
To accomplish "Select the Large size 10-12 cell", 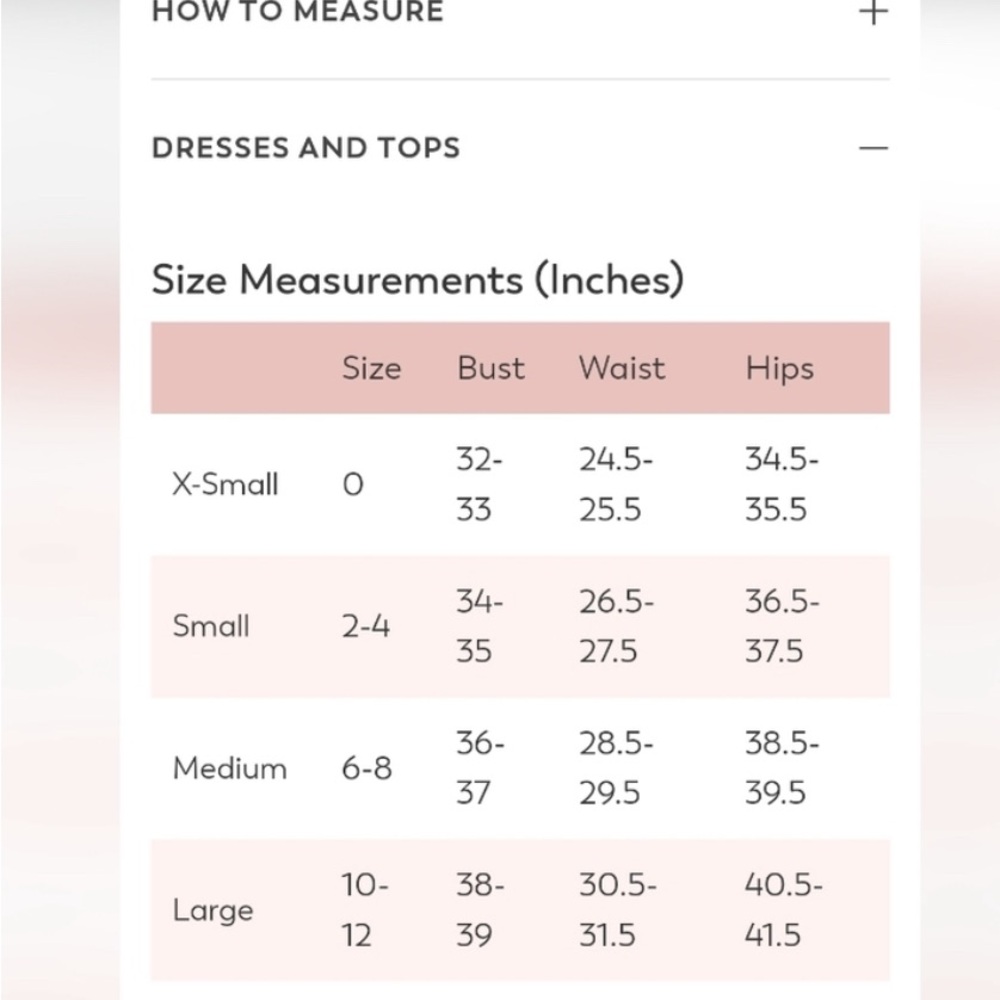I will click(x=364, y=910).
